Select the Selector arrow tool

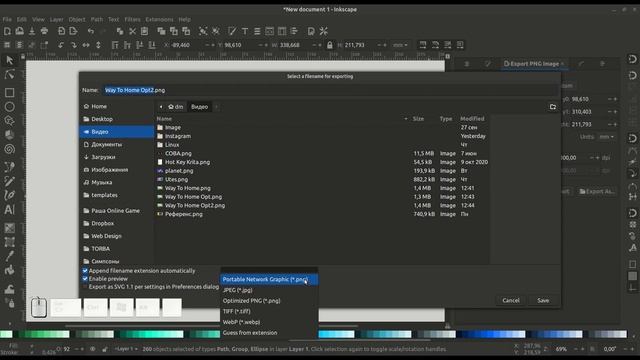point(9,60)
